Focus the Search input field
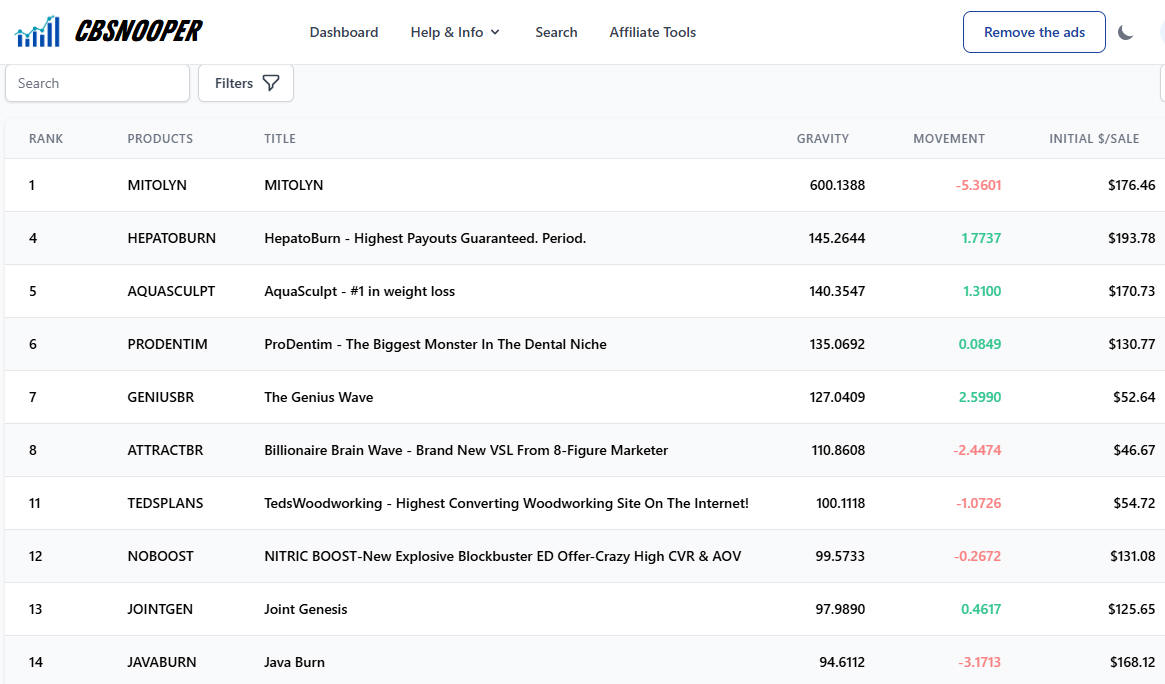Image resolution: width=1165 pixels, height=684 pixels. pos(97,83)
